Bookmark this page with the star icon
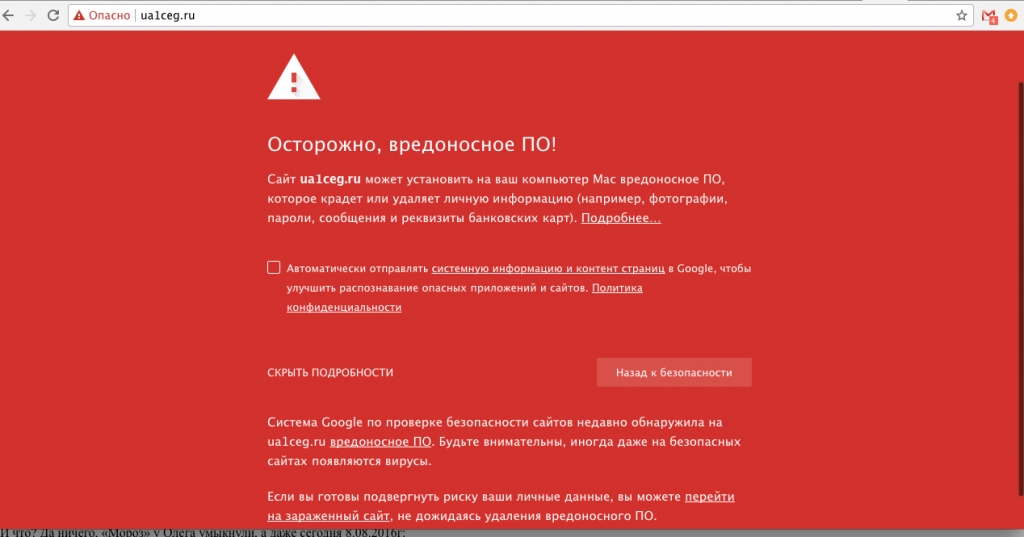1024x537 pixels. 961,16
